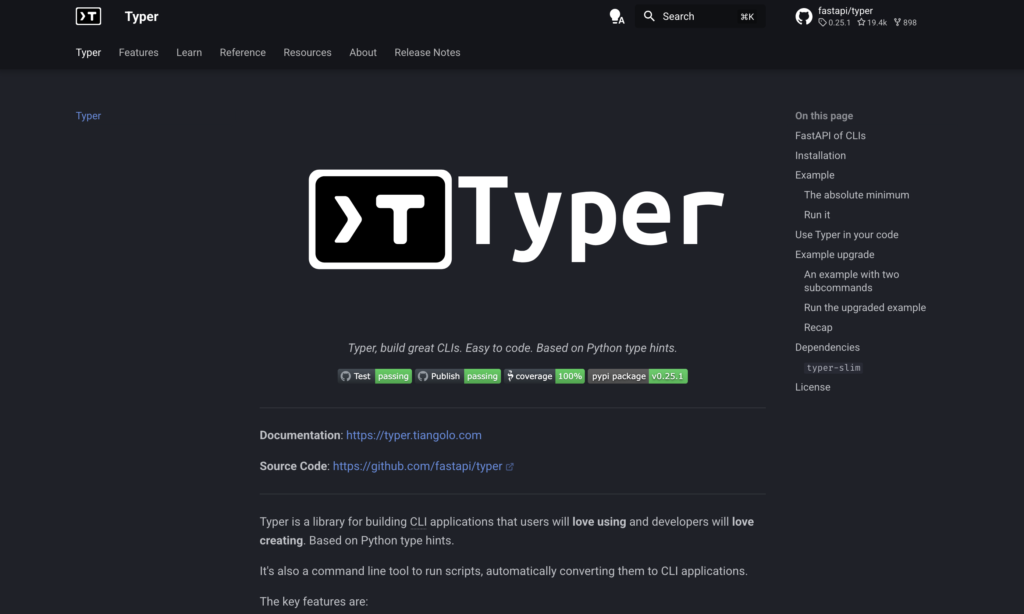Screen dimensions: 1024x614
Task: Jump to Dependencies section
Action: pyautogui.click(x=827, y=347)
